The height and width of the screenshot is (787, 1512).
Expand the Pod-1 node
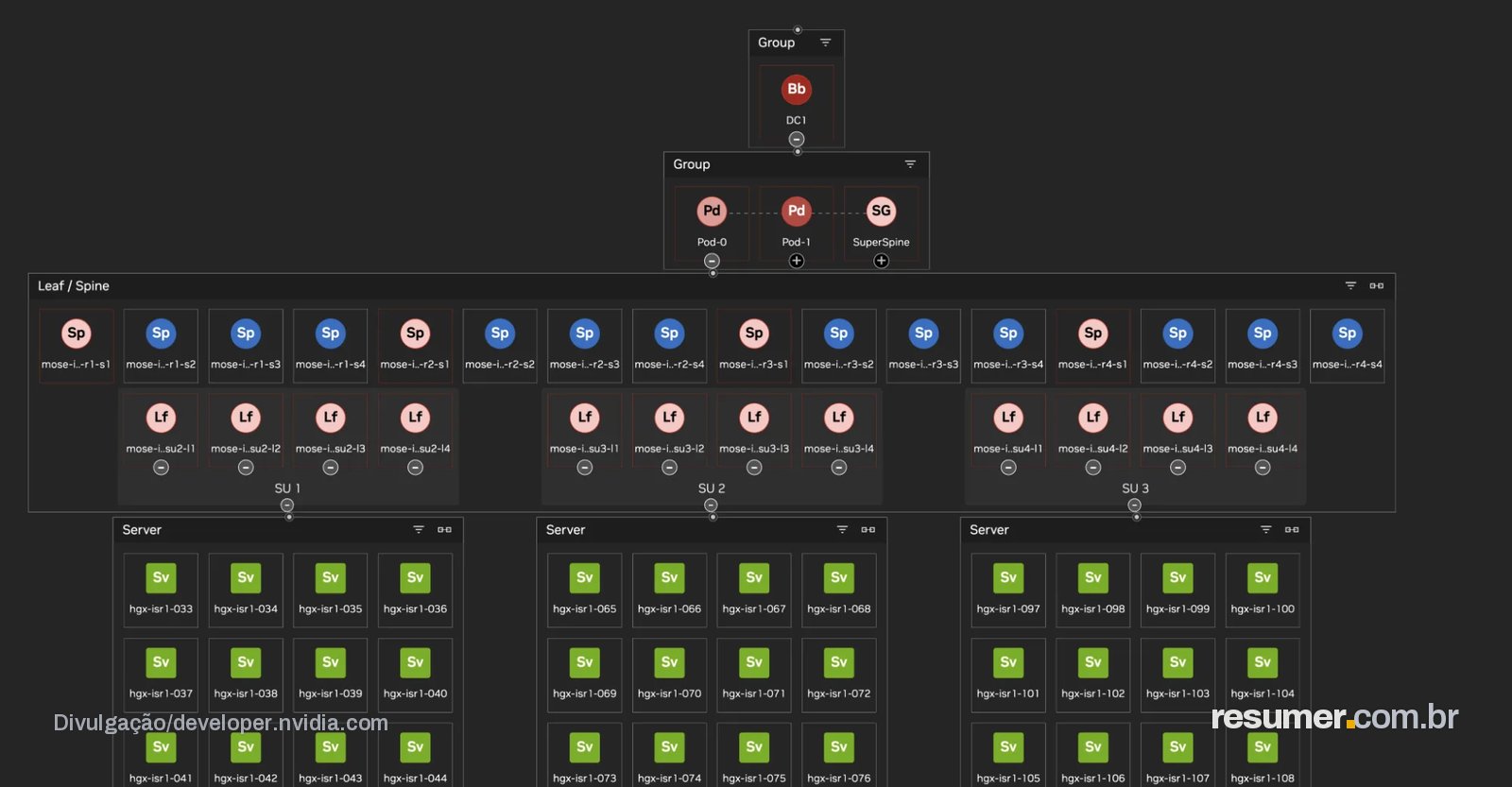click(797, 261)
